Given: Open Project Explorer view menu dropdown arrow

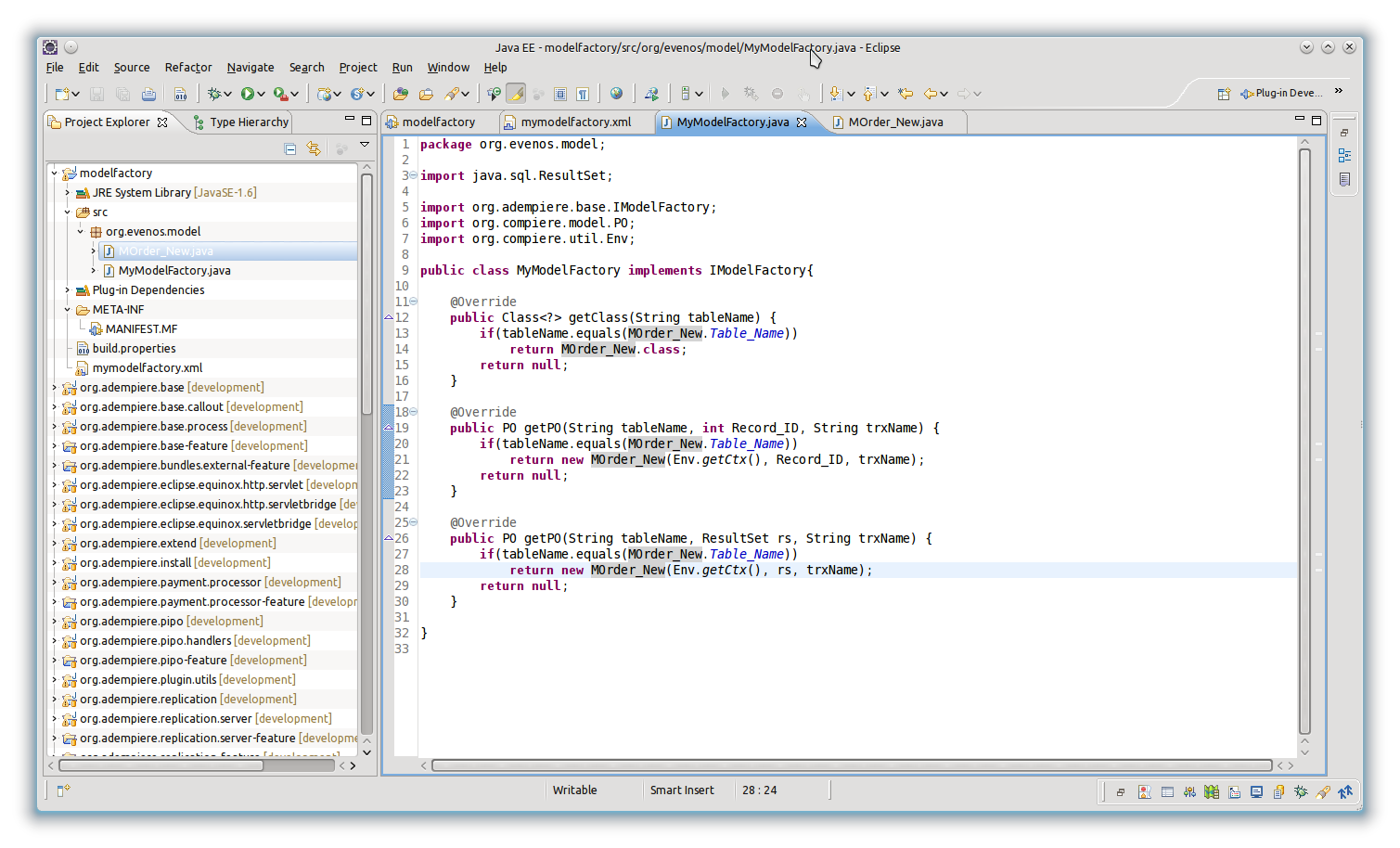Looking at the screenshot, I should [365, 146].
